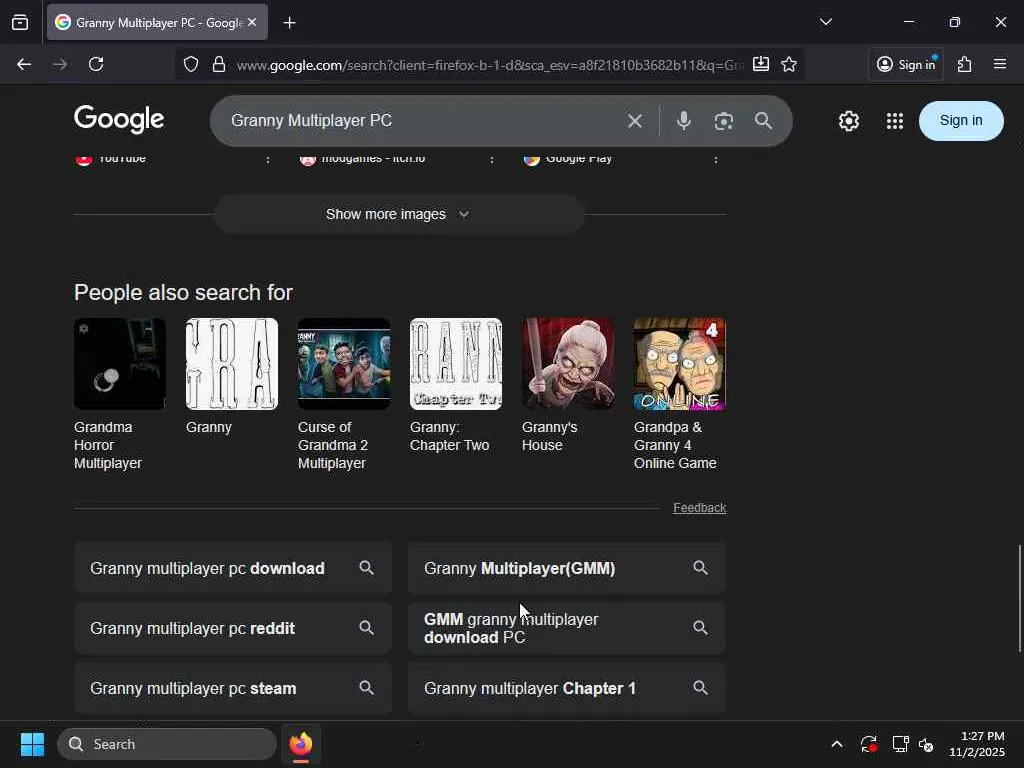Screen dimensions: 1024x768
Task: Search Granny multiplayer pc reddit suggestion
Action: (x=233, y=628)
